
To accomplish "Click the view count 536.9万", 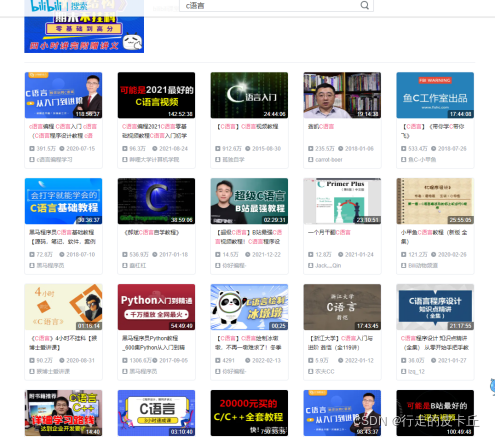I will click(x=139, y=255).
